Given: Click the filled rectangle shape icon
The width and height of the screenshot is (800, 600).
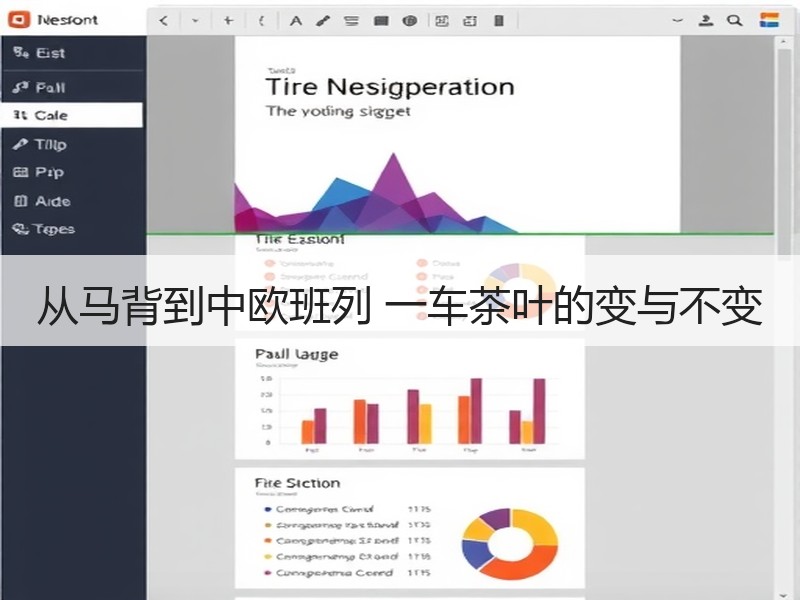Looking at the screenshot, I should pyautogui.click(x=381, y=21).
